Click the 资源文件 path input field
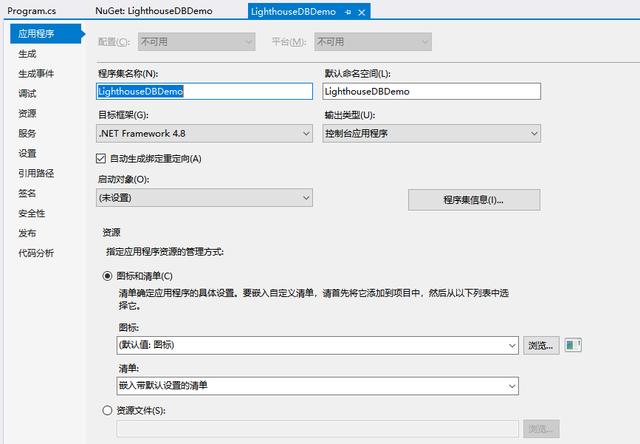This screenshot has height=444, width=640. pos(318,429)
